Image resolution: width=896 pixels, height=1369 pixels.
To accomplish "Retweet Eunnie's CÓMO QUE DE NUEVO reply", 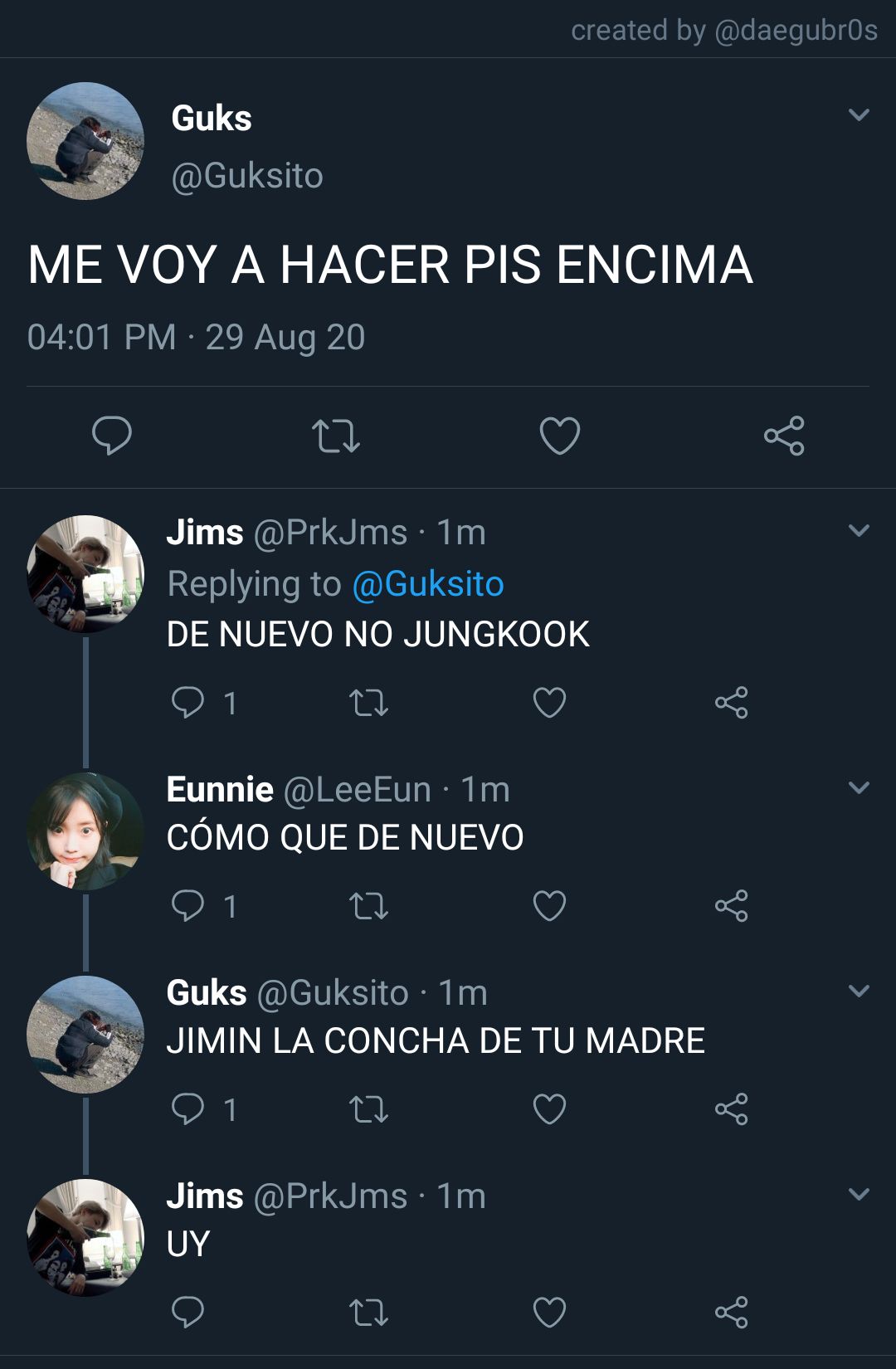I will click(x=368, y=906).
